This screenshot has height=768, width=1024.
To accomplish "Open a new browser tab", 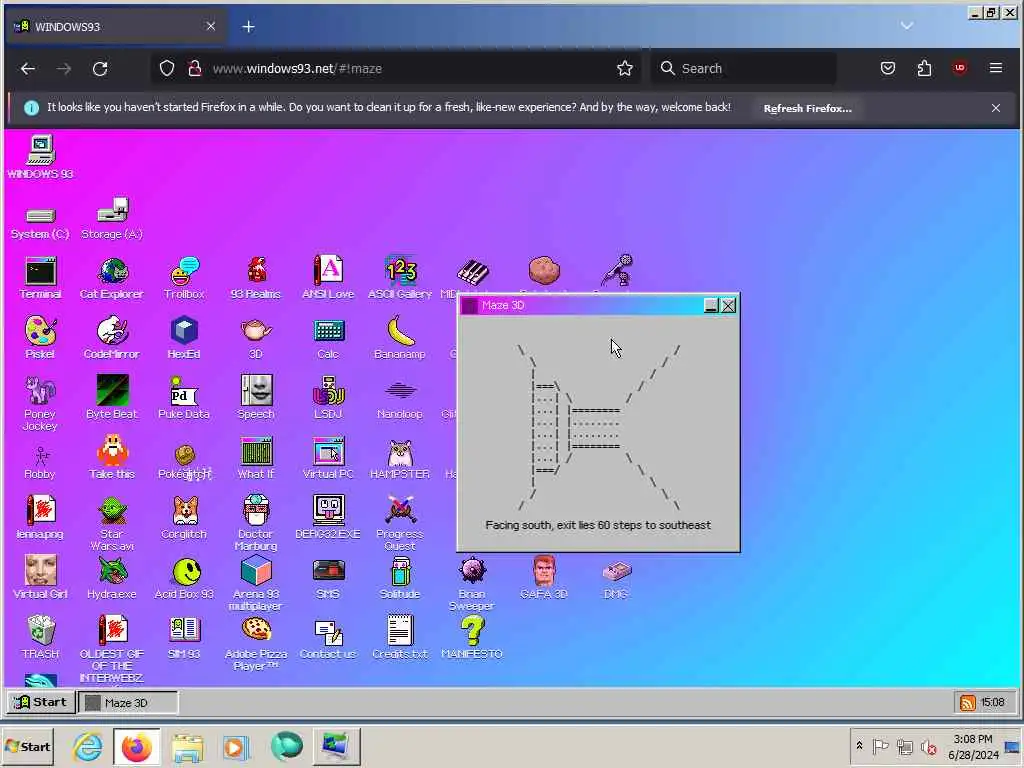I will (248, 27).
